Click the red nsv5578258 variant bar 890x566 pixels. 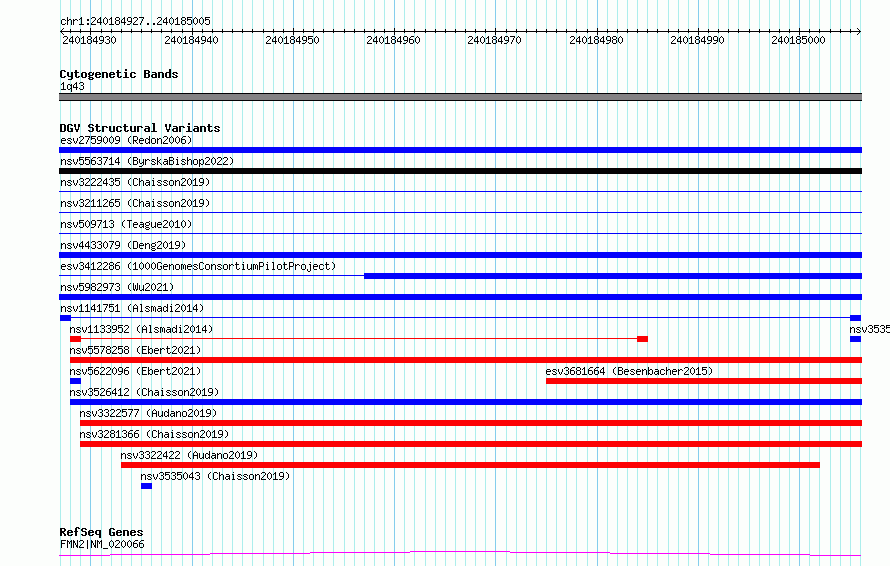[x=466, y=360]
